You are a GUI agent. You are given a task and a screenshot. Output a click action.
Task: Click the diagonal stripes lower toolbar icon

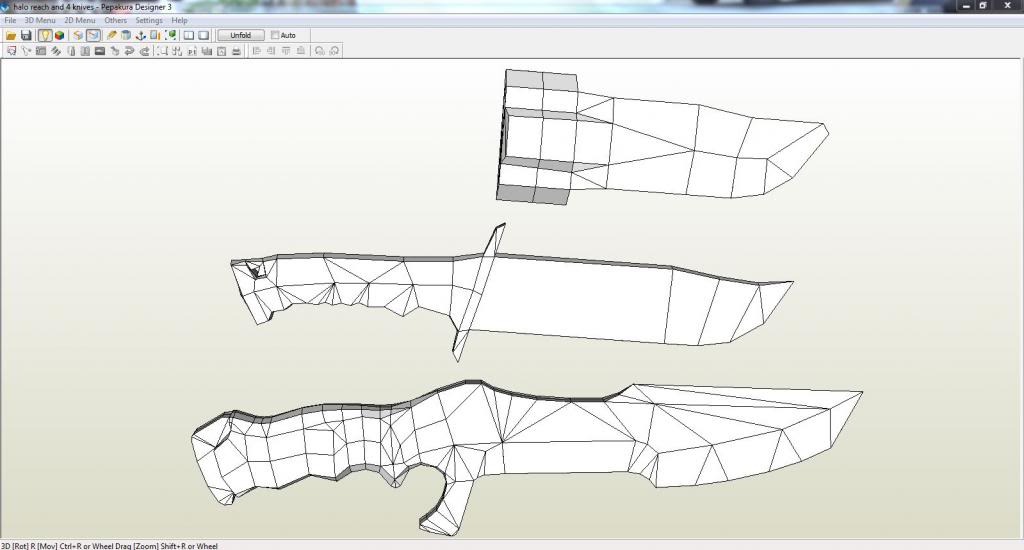coord(56,51)
